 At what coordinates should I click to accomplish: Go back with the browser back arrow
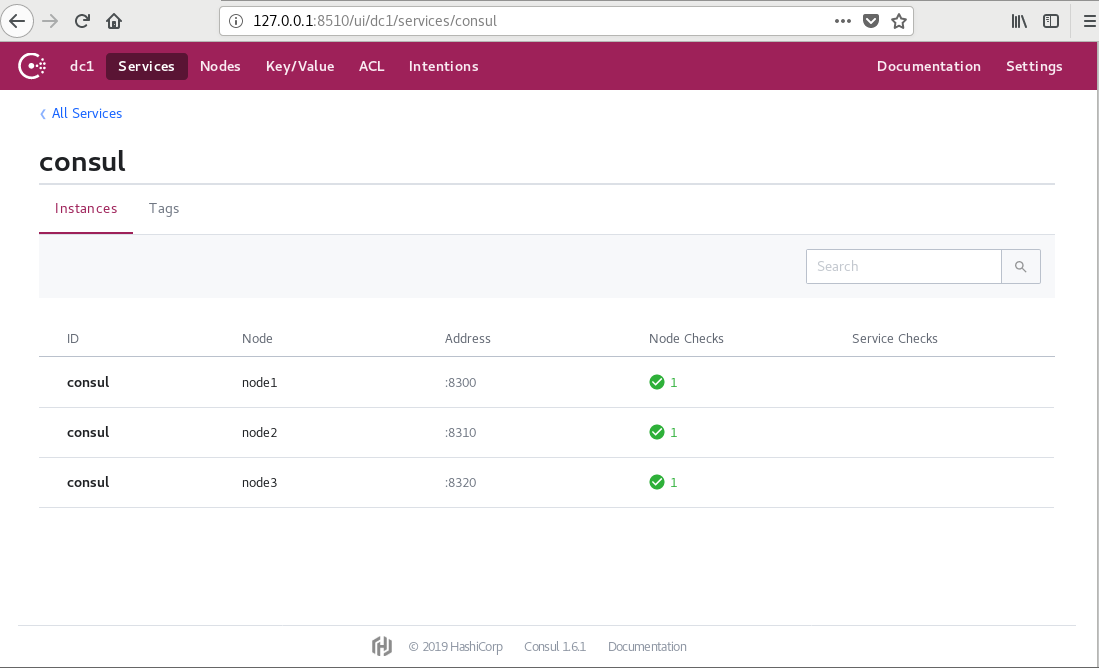pyautogui.click(x=17, y=21)
